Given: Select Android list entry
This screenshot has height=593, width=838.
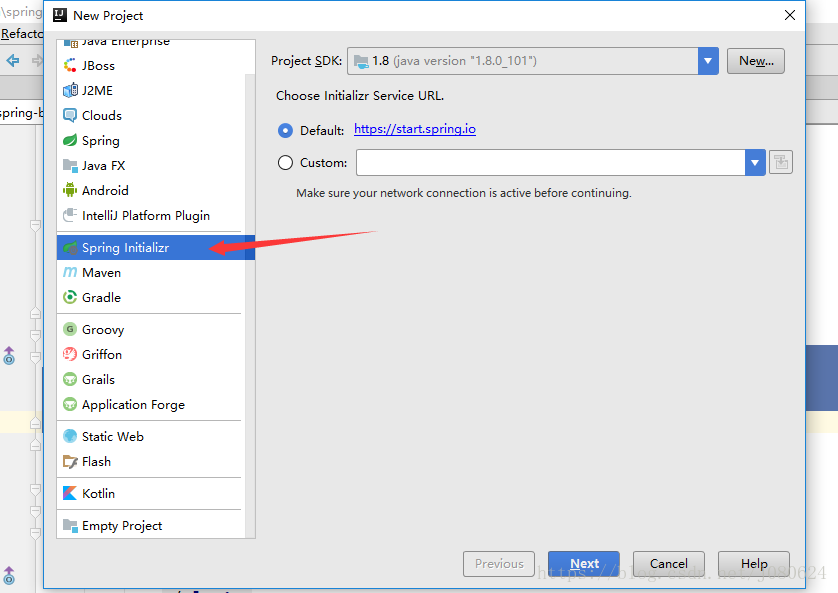Looking at the screenshot, I should click(156, 190).
